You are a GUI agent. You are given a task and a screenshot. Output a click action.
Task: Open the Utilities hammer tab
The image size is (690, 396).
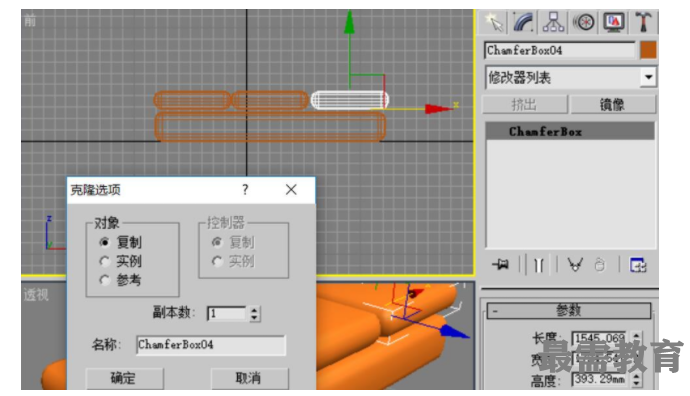point(643,22)
